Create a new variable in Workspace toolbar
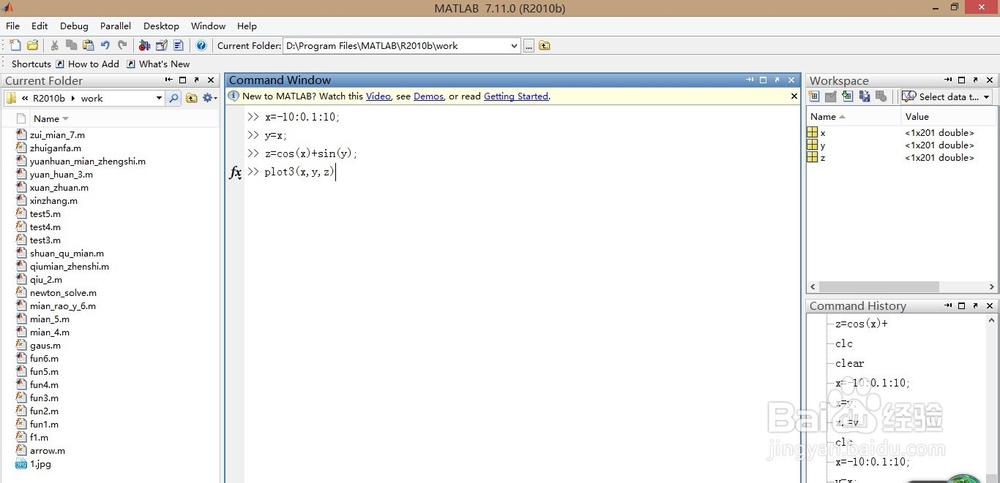The image size is (1000, 483). [814, 97]
